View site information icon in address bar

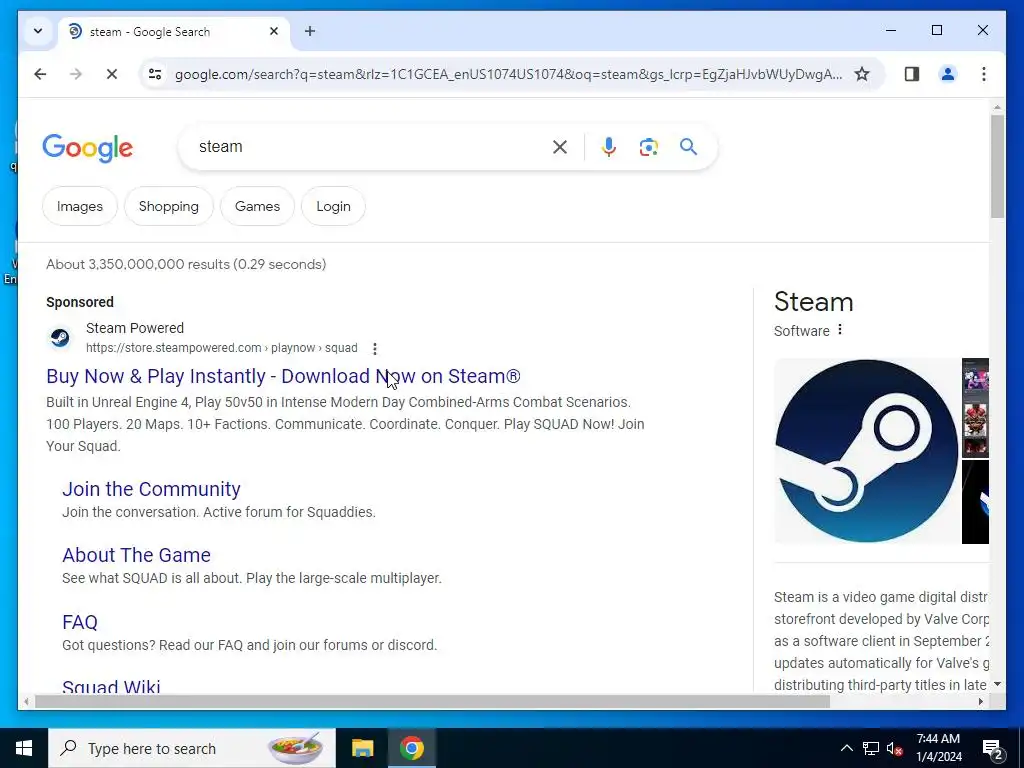click(155, 74)
